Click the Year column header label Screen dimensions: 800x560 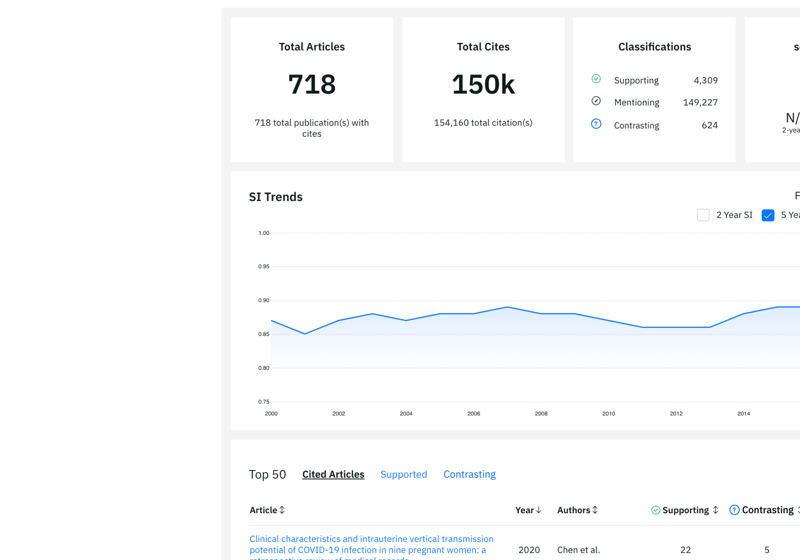[x=525, y=510]
